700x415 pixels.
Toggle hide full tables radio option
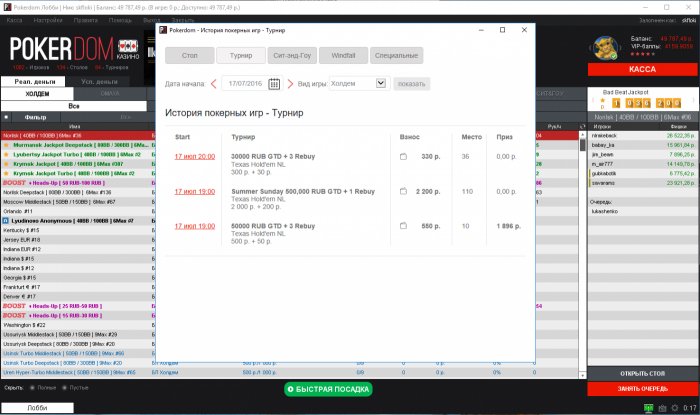click(32, 388)
